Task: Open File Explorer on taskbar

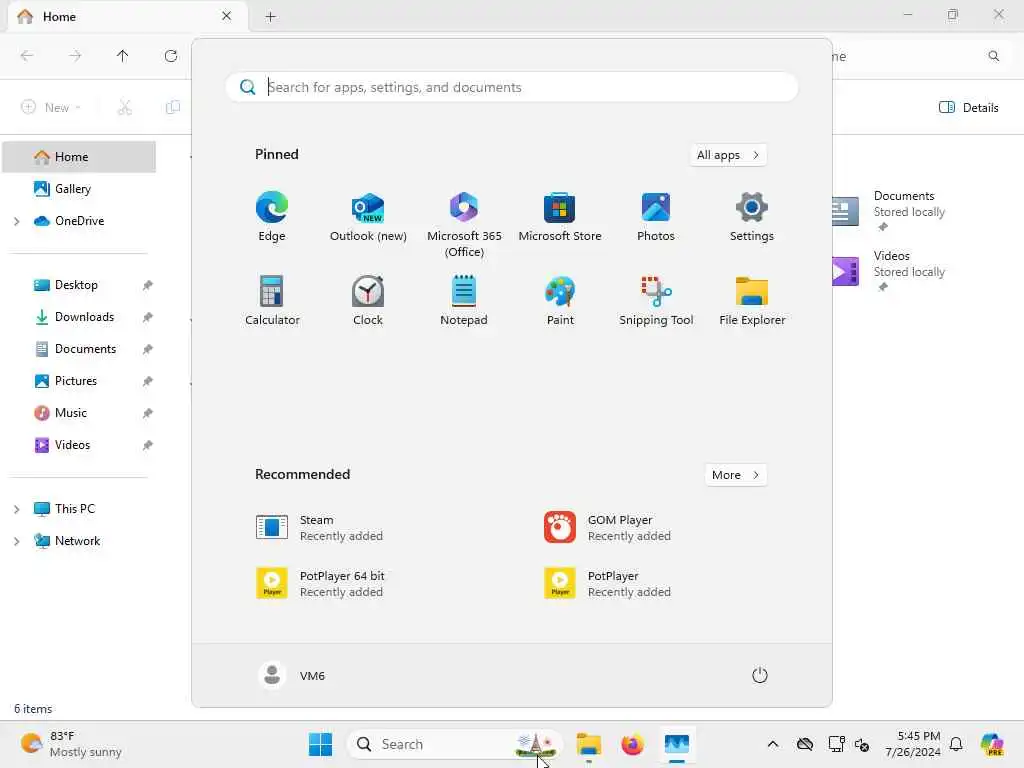Action: pyautogui.click(x=588, y=744)
